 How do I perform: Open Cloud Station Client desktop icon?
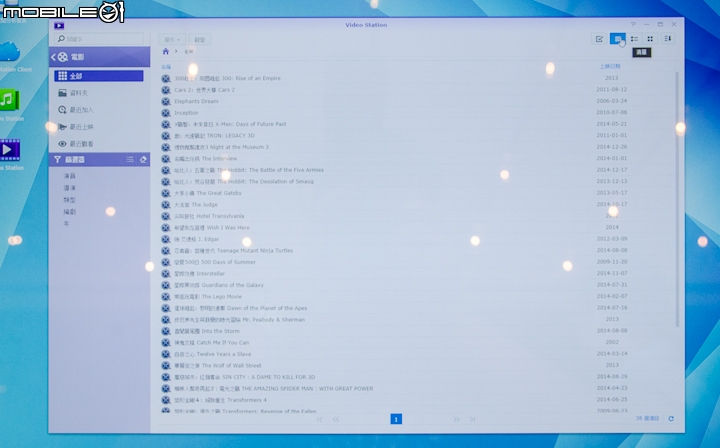coord(9,51)
